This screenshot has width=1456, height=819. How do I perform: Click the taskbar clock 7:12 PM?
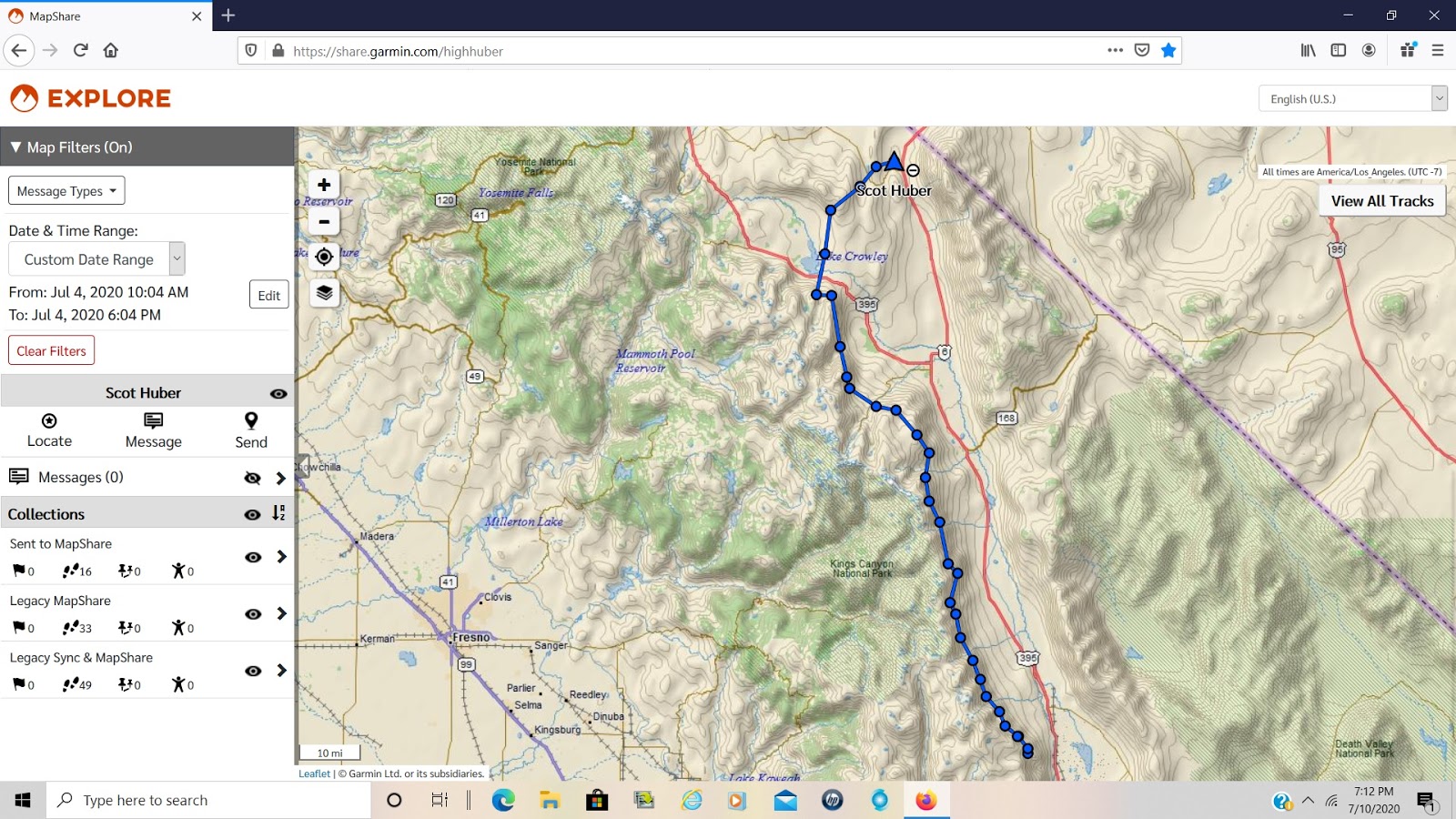1373,792
